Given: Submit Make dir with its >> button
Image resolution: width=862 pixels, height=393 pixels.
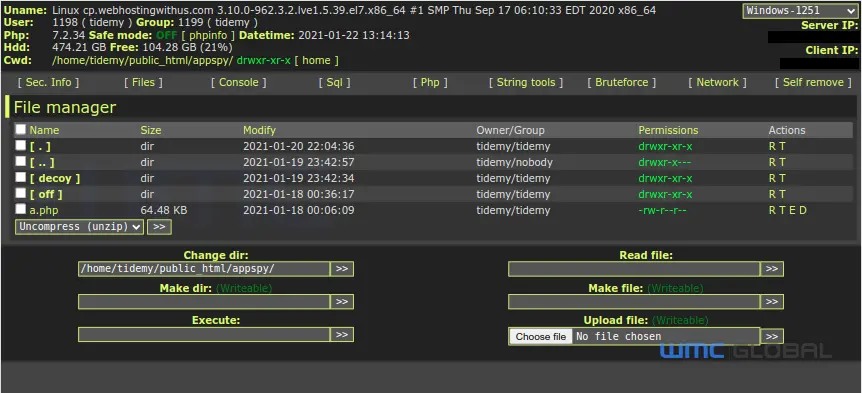Looking at the screenshot, I should coord(342,302).
